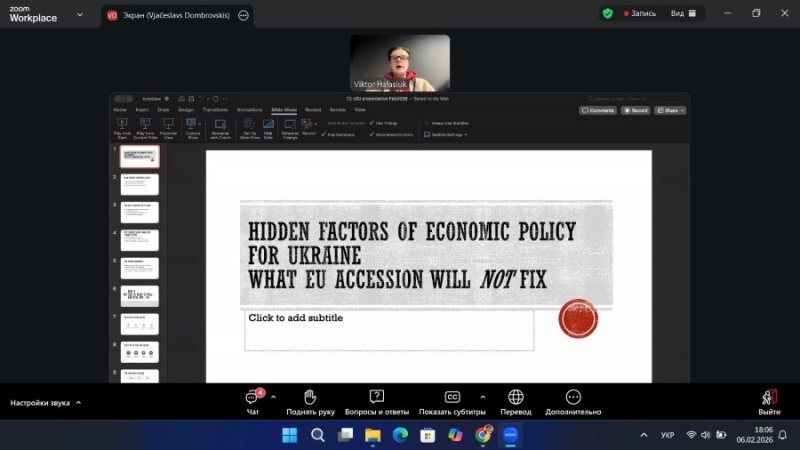Click the green encryption shield icon
Viewport: 800px width, 450px height.
click(607, 13)
